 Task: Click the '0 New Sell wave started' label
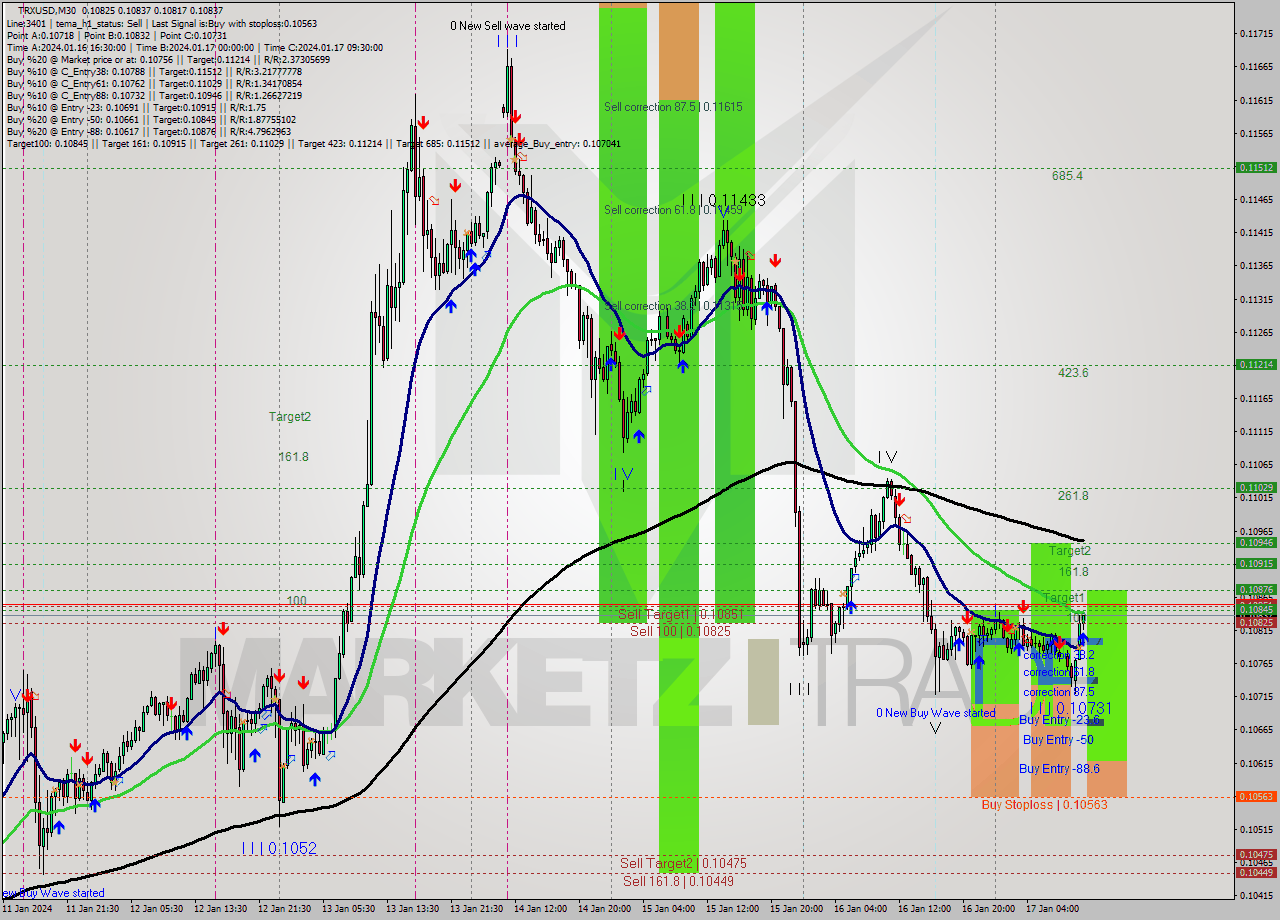(x=507, y=26)
